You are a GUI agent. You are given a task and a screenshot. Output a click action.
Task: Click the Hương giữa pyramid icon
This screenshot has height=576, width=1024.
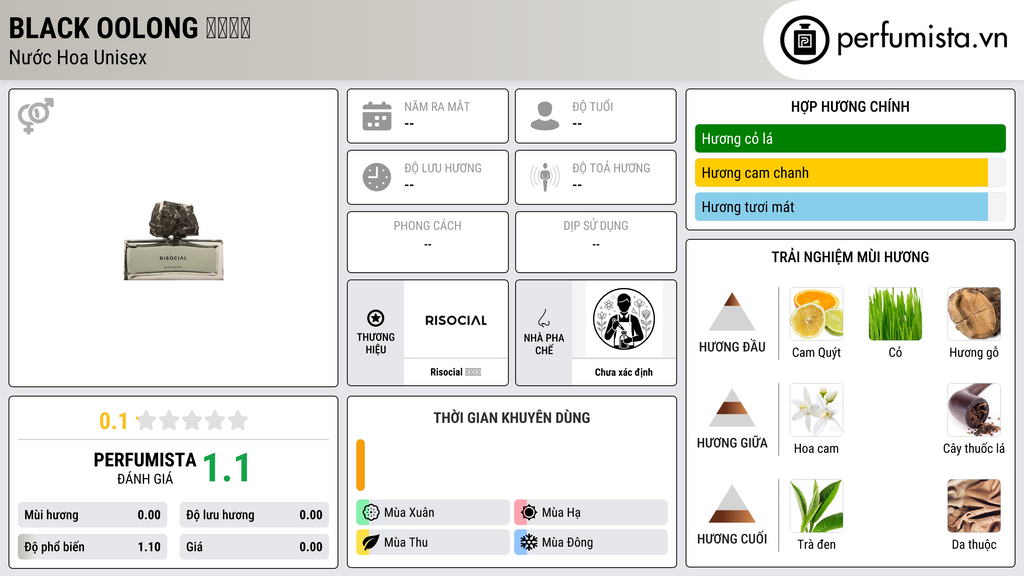click(x=732, y=408)
